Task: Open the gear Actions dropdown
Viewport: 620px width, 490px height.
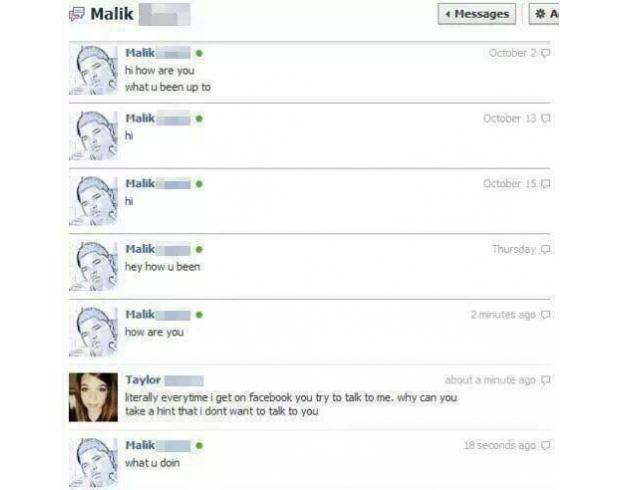Action: 544,14
